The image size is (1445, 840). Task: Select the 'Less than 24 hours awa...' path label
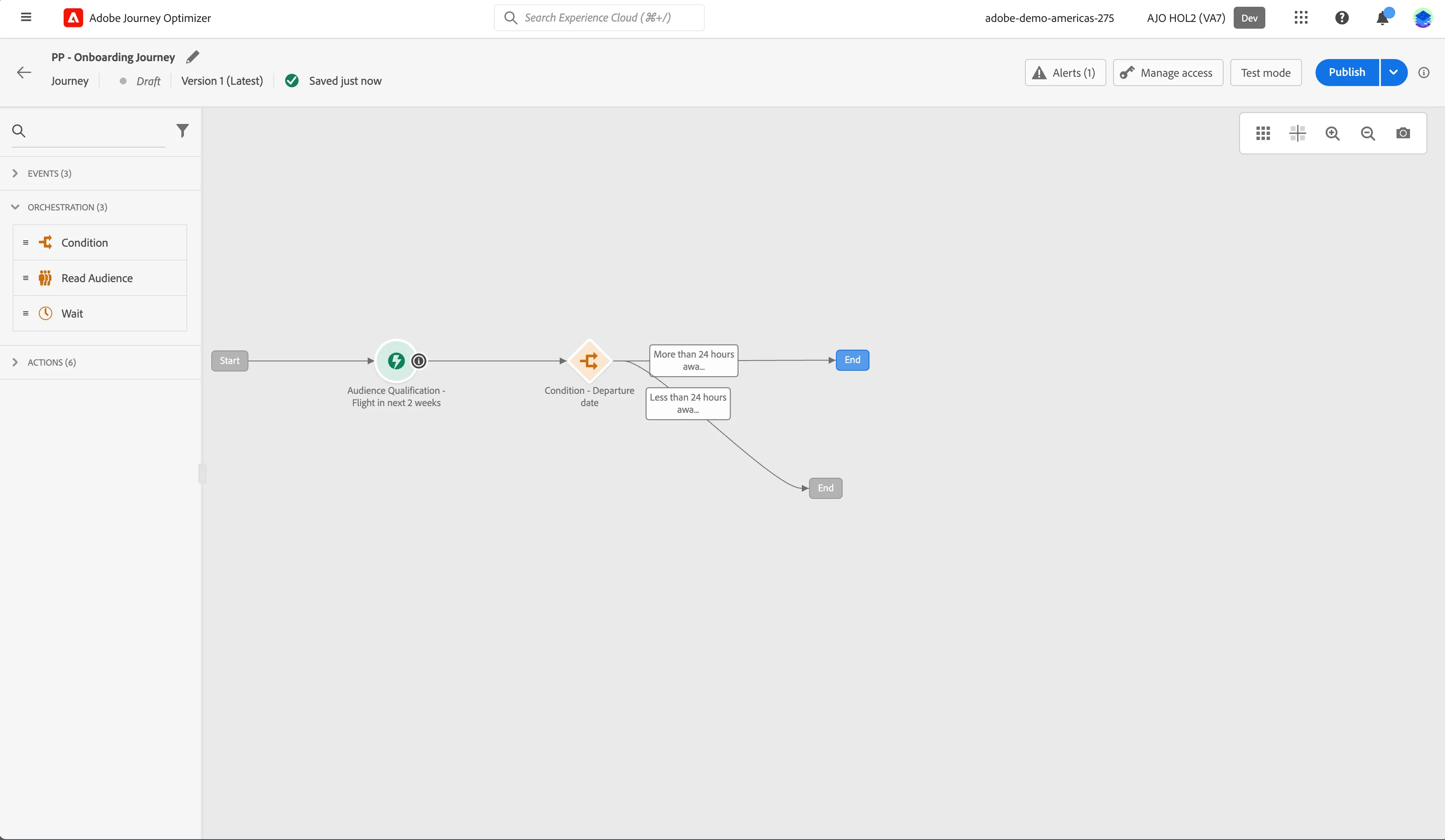pyautogui.click(x=688, y=404)
